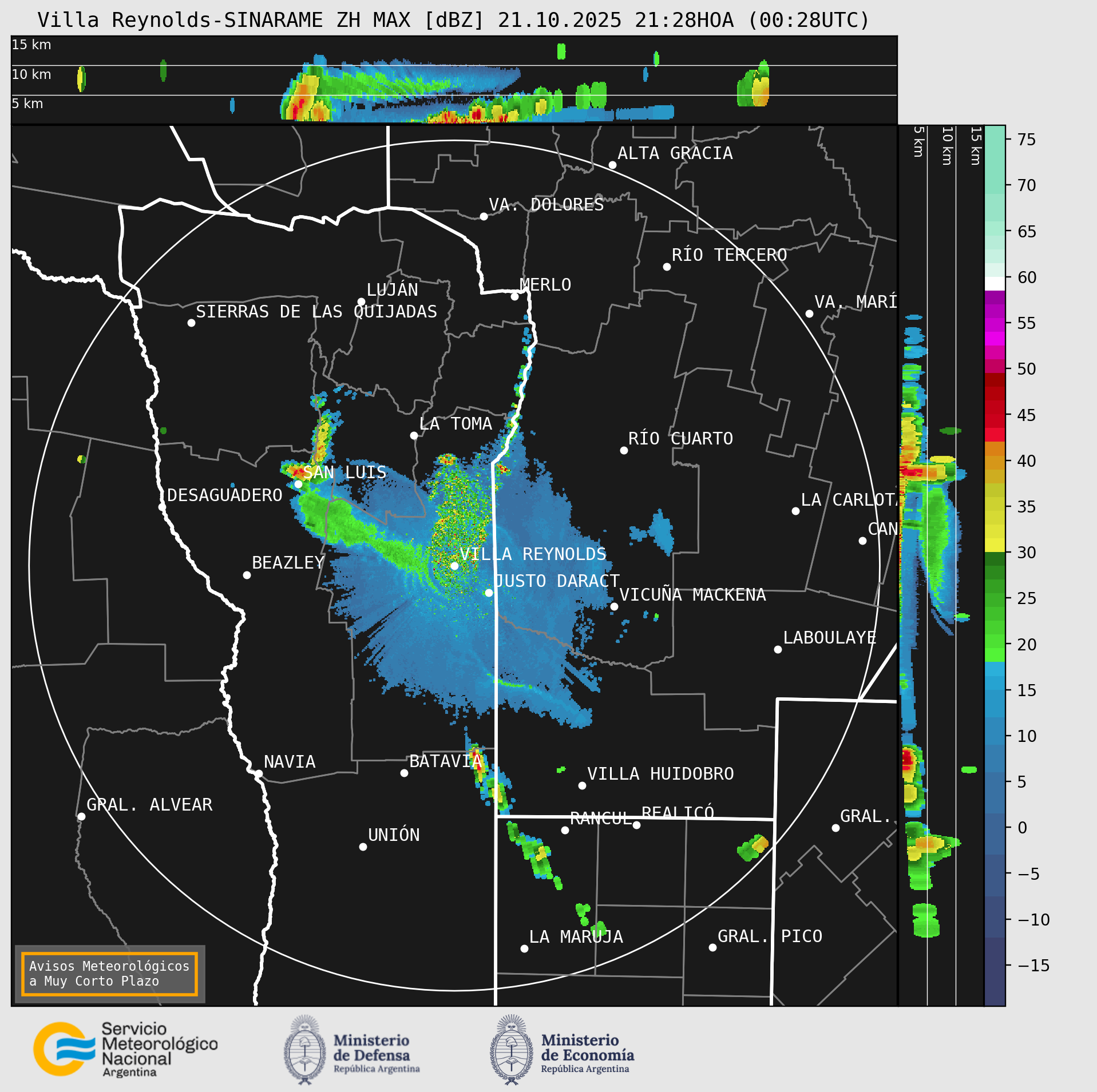The height and width of the screenshot is (1092, 1097).
Task: Click the Laboulaye city marker
Action: [778, 649]
